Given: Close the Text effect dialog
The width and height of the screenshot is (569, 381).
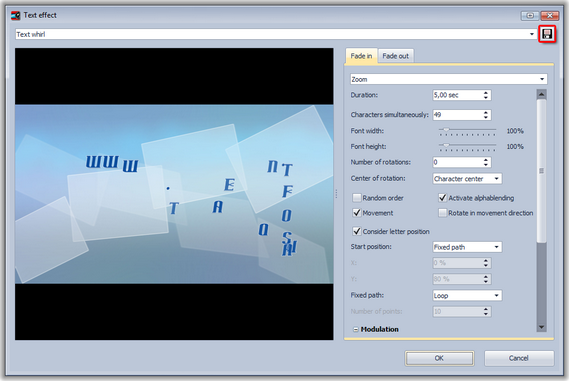Looking at the screenshot, I should point(549,15).
